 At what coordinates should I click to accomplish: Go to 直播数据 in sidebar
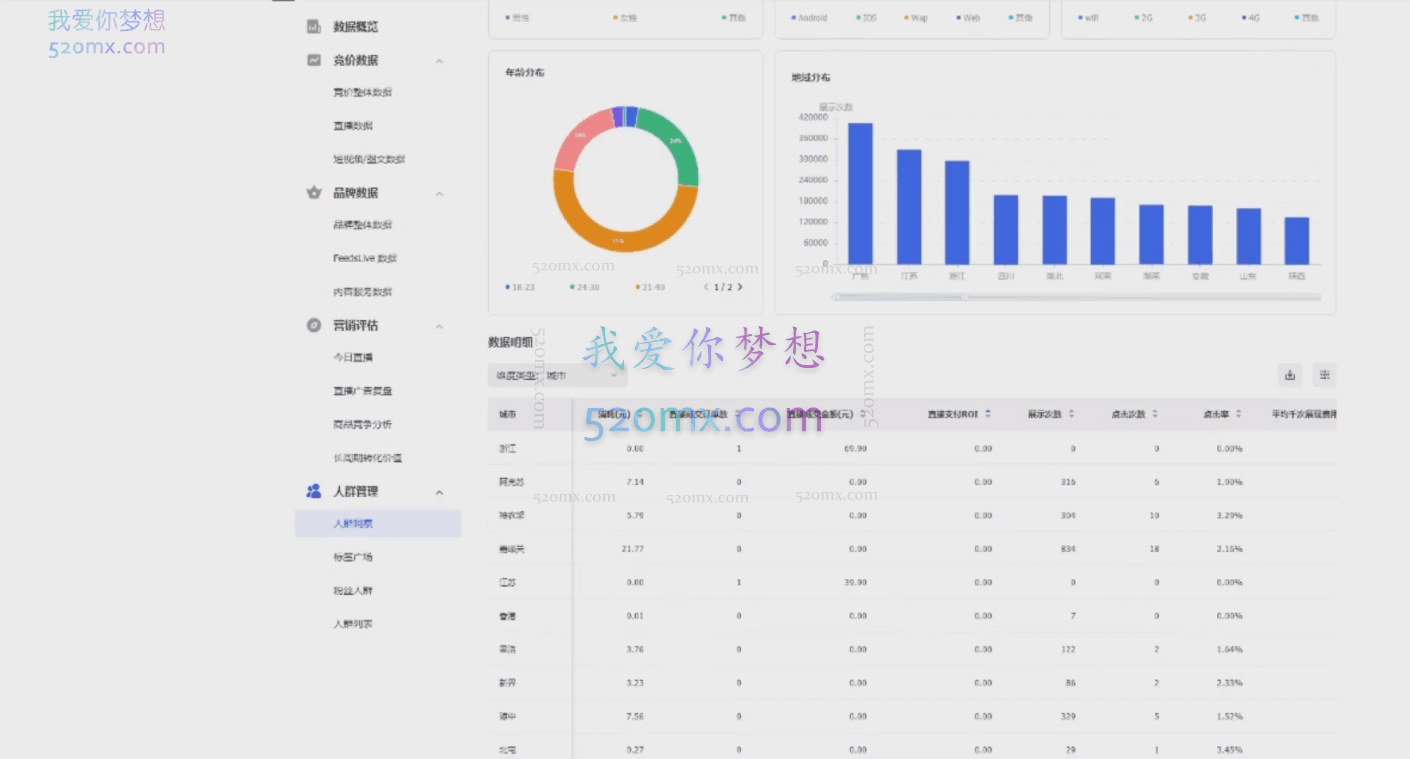click(353, 126)
